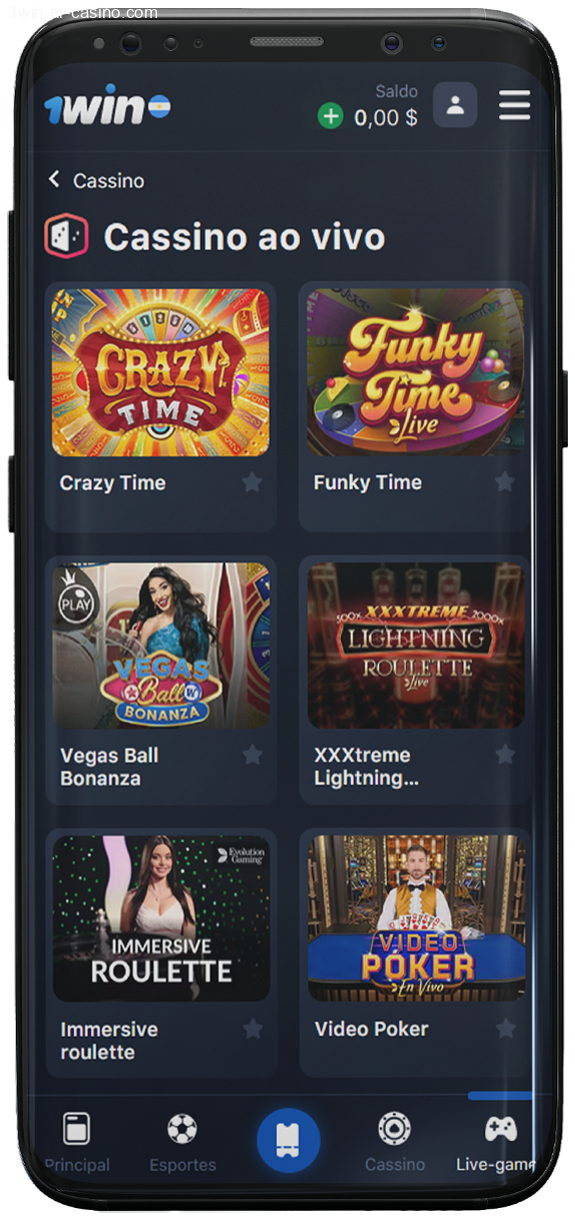Viewport: 575px width, 1220px height.
Task: Favorite Crazy Time with the star
Action: tap(252, 482)
